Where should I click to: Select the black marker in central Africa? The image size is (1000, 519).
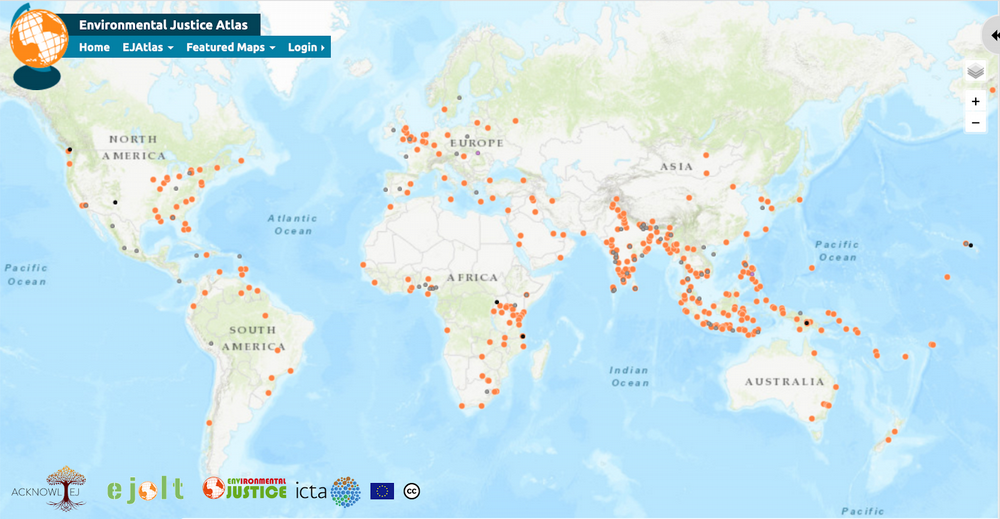click(497, 301)
